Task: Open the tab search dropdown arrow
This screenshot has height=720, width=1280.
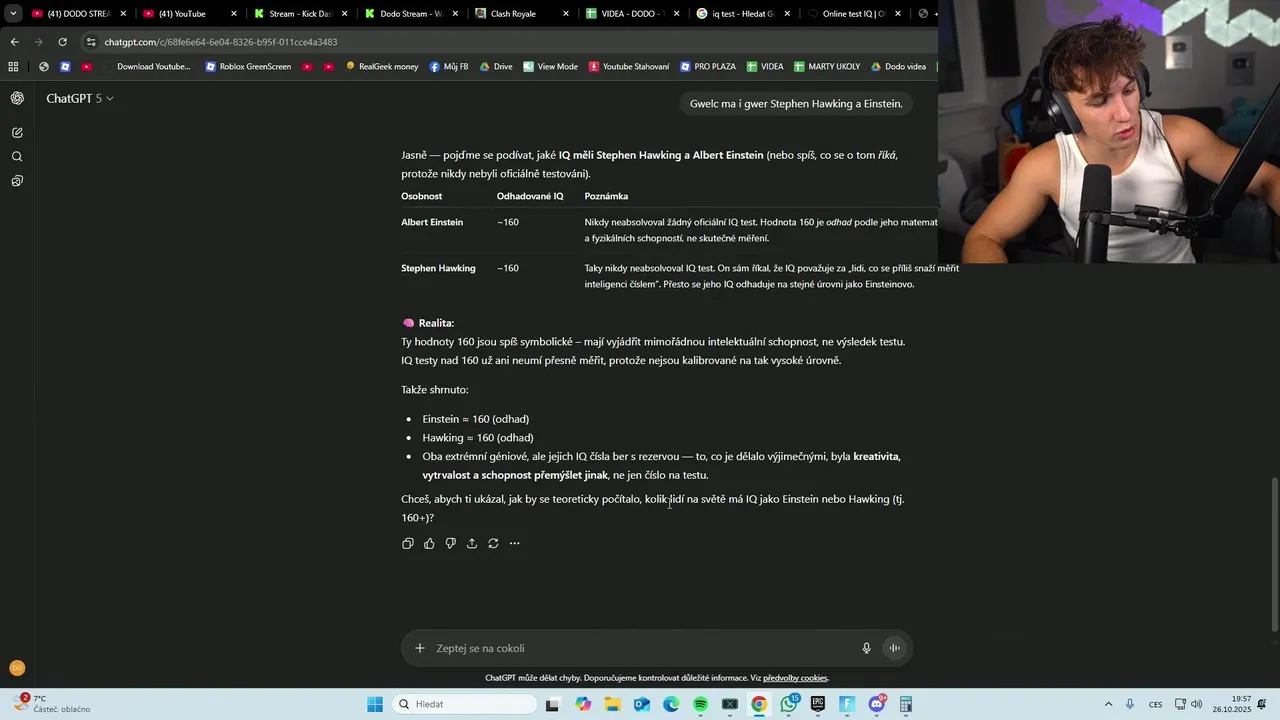Action: [x=13, y=14]
